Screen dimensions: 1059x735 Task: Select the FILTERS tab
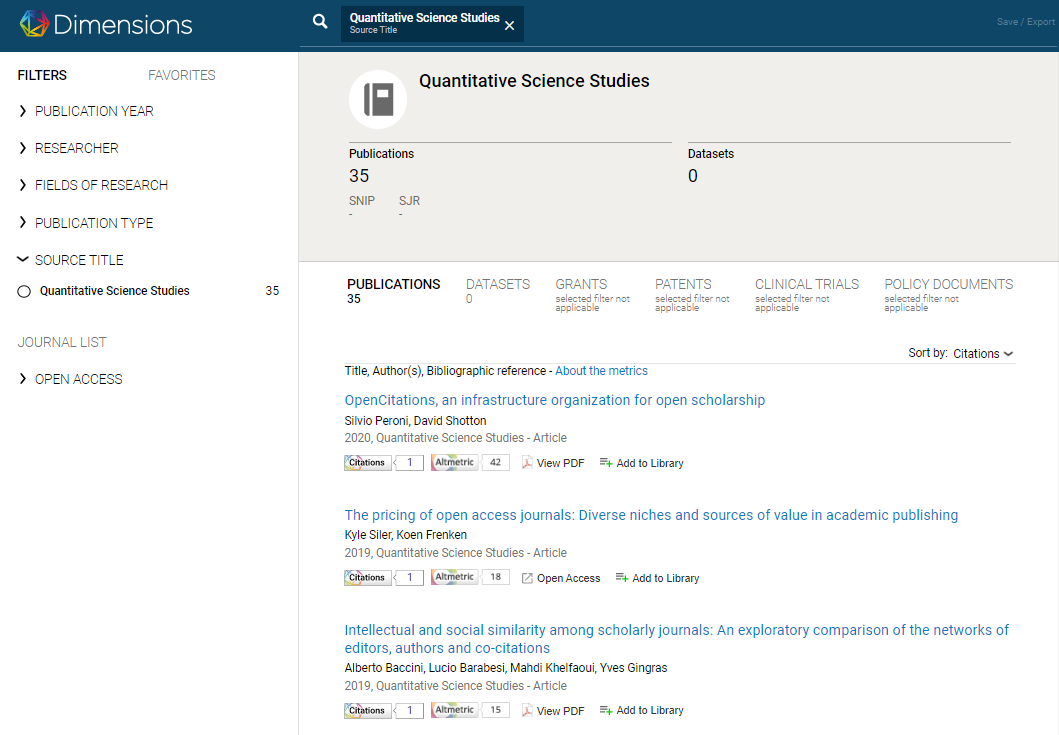point(42,75)
